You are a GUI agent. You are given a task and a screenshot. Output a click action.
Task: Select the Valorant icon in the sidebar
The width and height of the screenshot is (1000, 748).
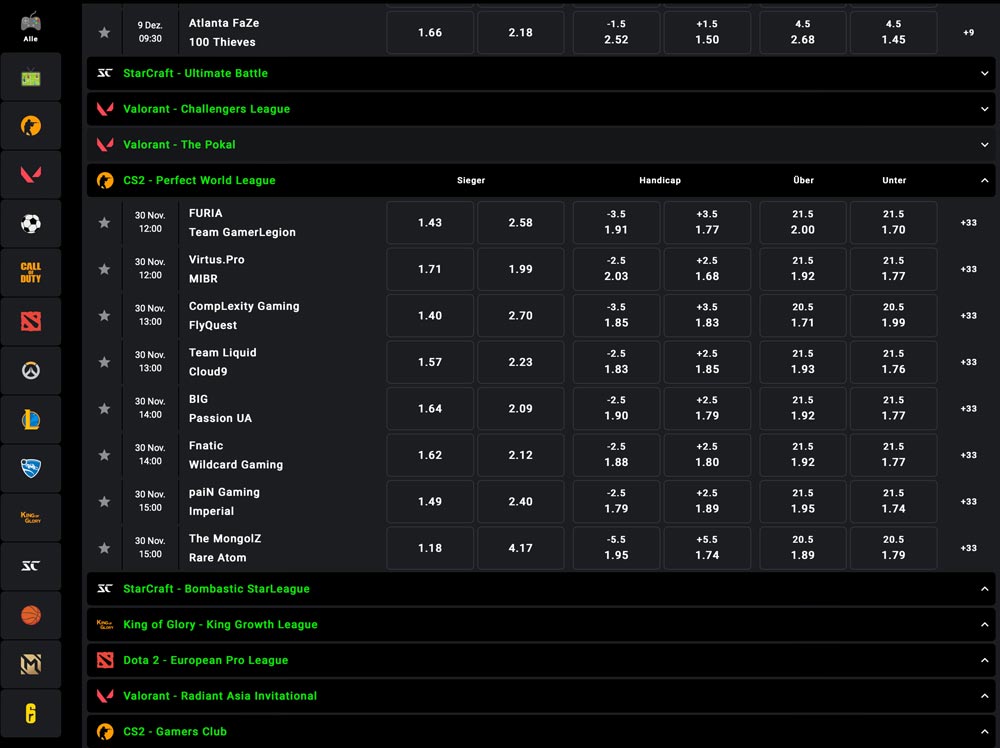[x=30, y=175]
